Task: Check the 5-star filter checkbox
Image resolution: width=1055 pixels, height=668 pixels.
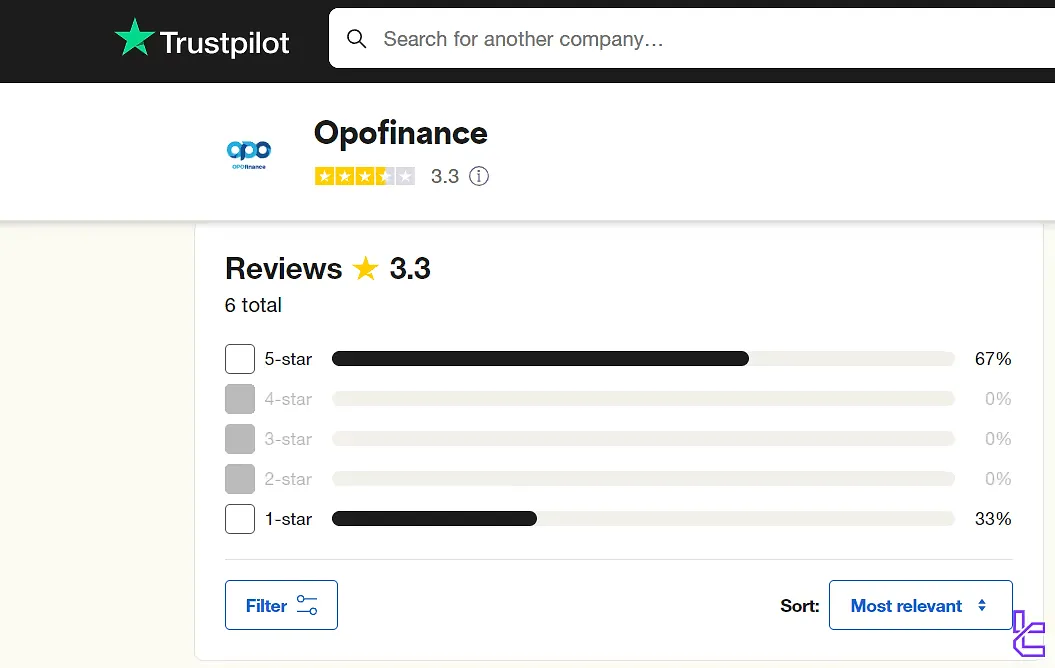Action: tap(240, 359)
